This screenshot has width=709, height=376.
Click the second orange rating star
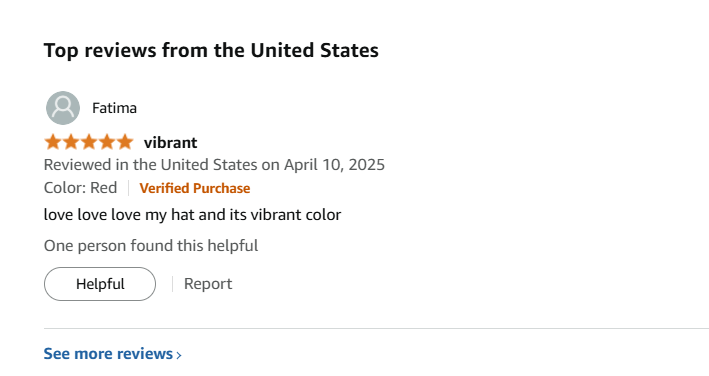coord(71,142)
